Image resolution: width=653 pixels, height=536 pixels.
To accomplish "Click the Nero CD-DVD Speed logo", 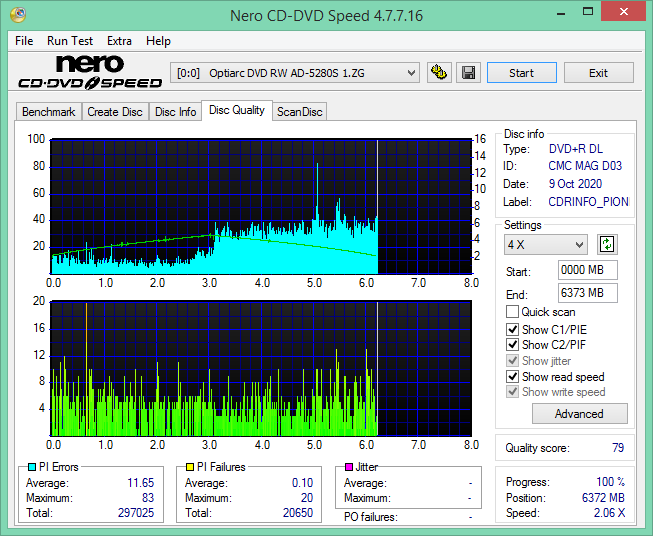I will coord(90,72).
